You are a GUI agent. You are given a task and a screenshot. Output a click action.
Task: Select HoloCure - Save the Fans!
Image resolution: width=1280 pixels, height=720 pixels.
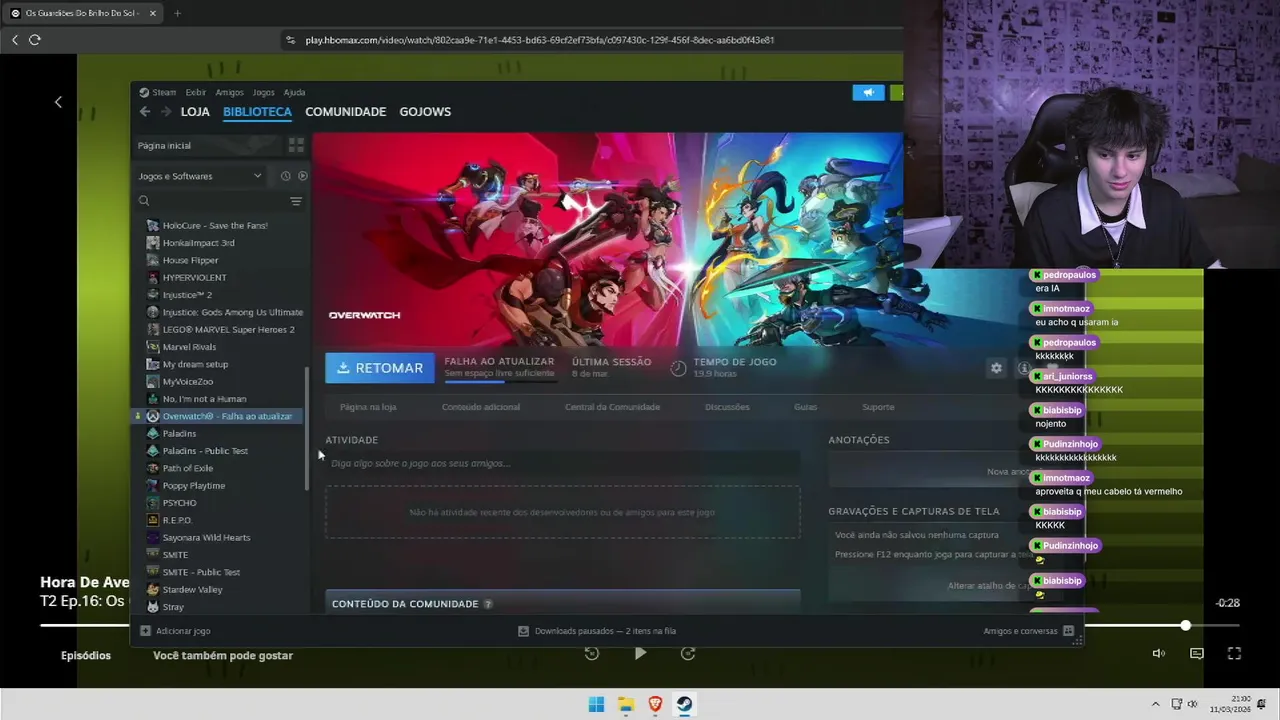(x=215, y=226)
